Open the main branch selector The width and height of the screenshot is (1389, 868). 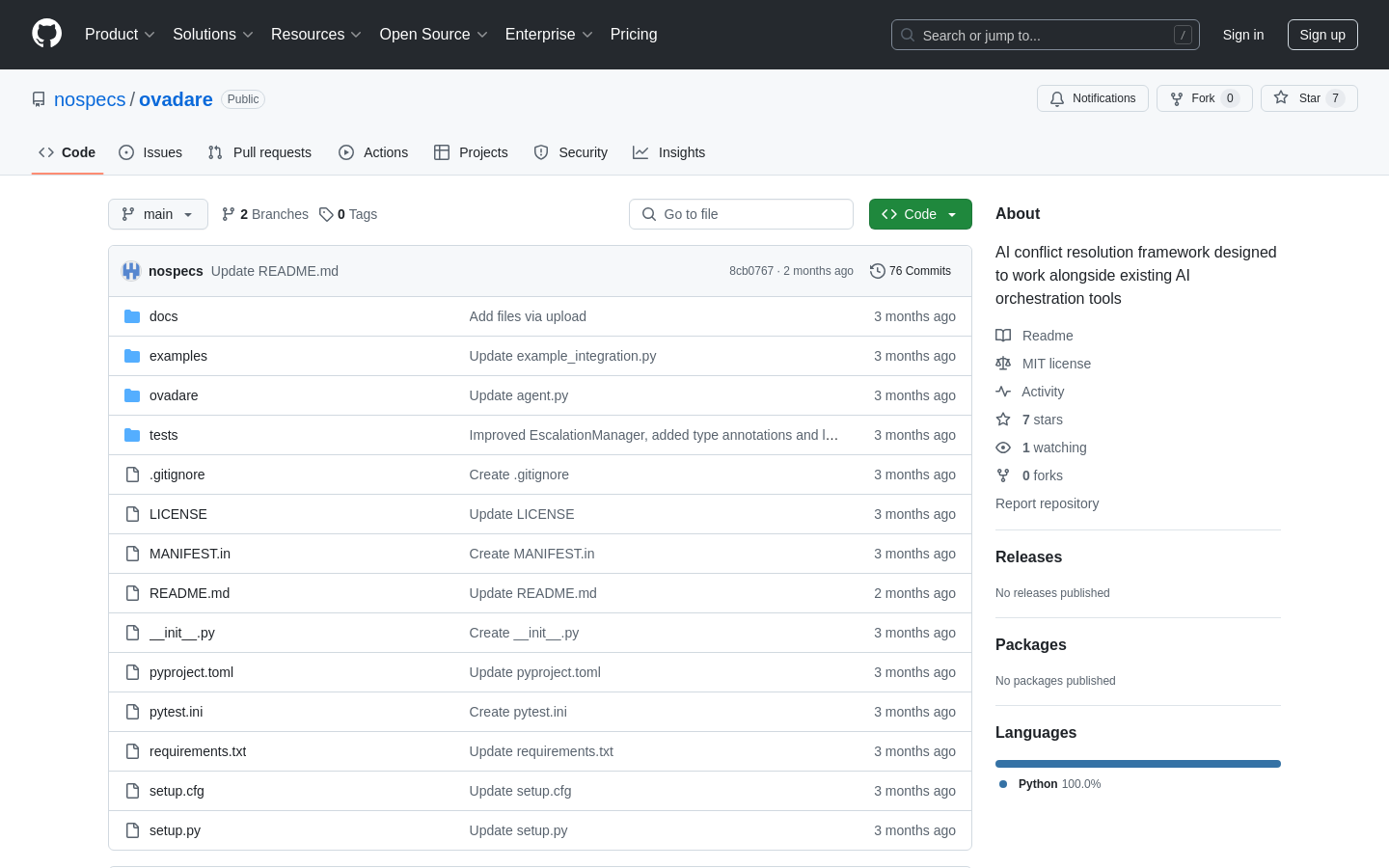pos(158,214)
